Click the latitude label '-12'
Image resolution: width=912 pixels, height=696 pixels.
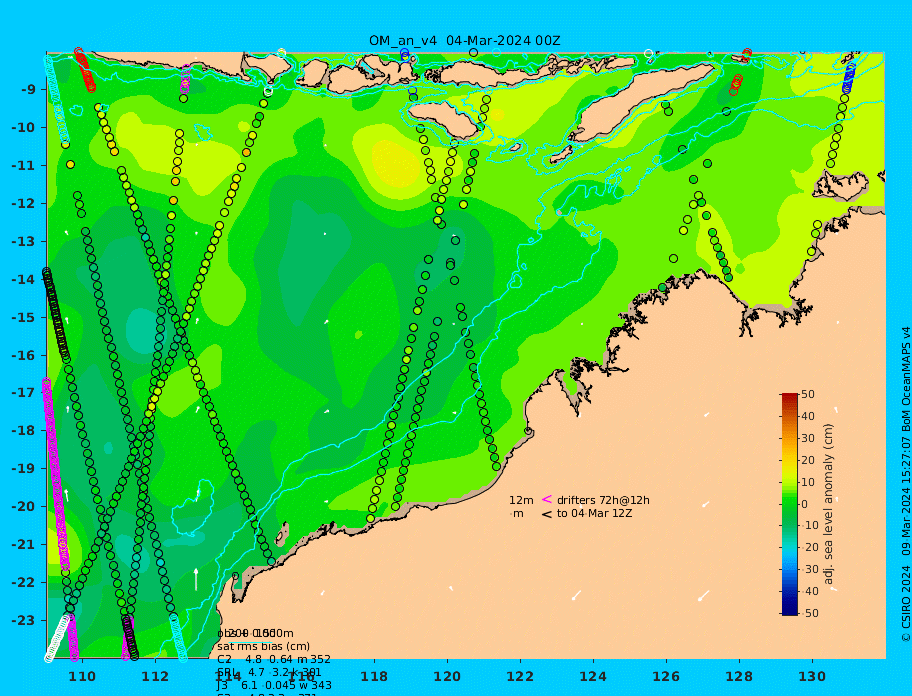(x=23, y=203)
